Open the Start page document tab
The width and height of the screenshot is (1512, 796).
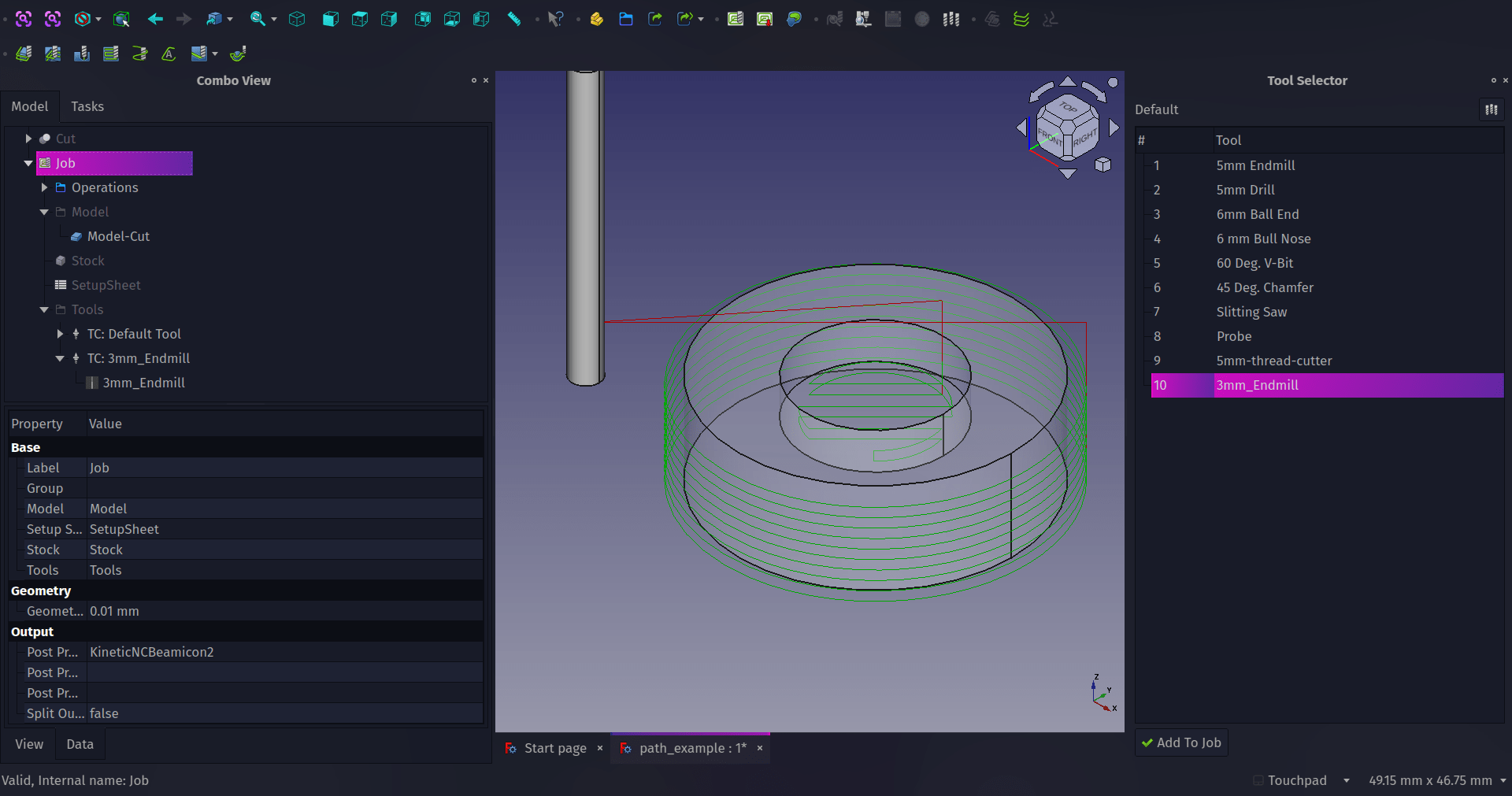(x=554, y=748)
